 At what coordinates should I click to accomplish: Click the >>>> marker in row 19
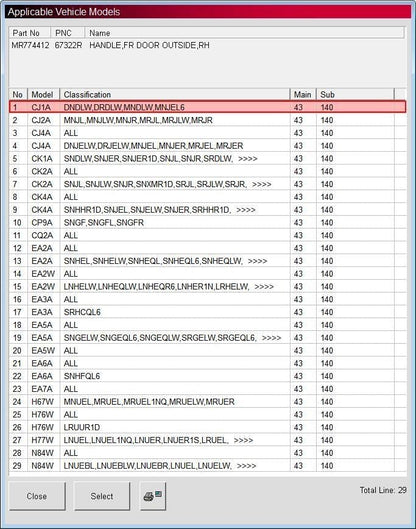click(x=271, y=338)
